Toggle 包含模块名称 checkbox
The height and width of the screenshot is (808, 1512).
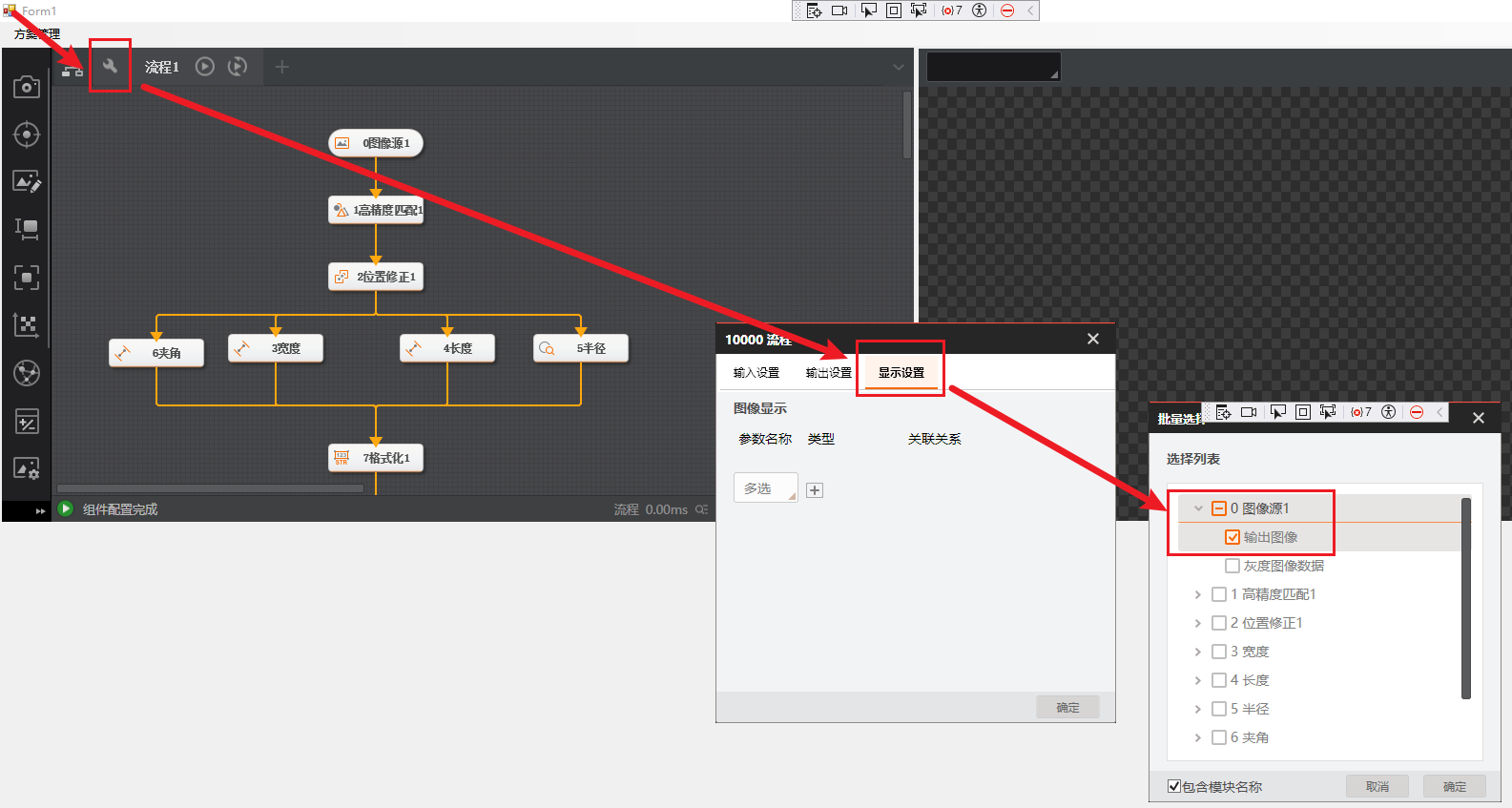[1175, 787]
